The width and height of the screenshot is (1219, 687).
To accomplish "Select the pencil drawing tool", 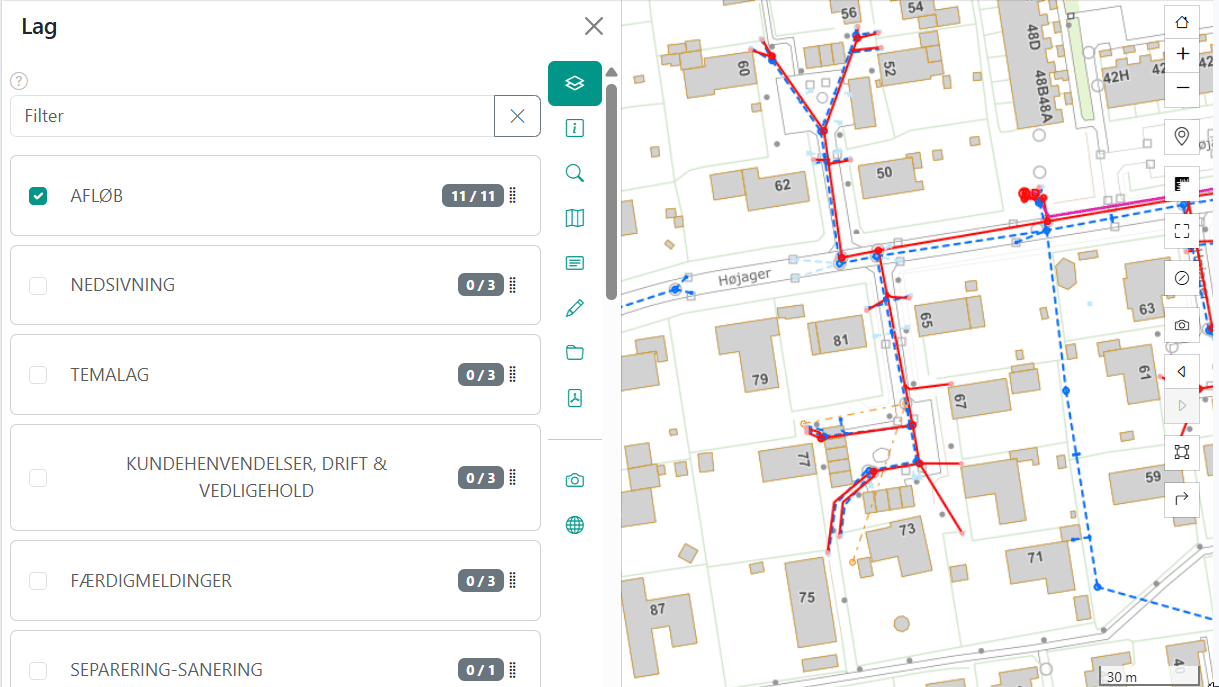I will 575,308.
